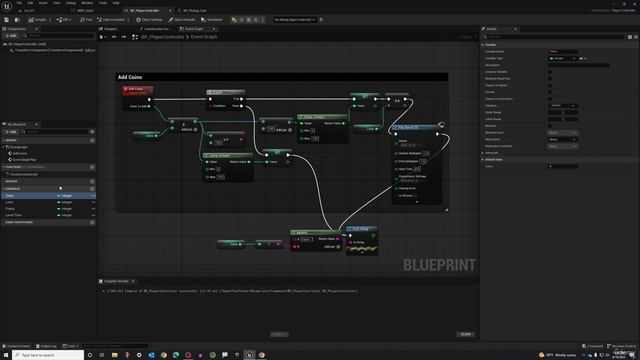The width and height of the screenshot is (640, 360).
Task: Open My Blueprint settings gear
Action: pyautogui.click(x=92, y=132)
